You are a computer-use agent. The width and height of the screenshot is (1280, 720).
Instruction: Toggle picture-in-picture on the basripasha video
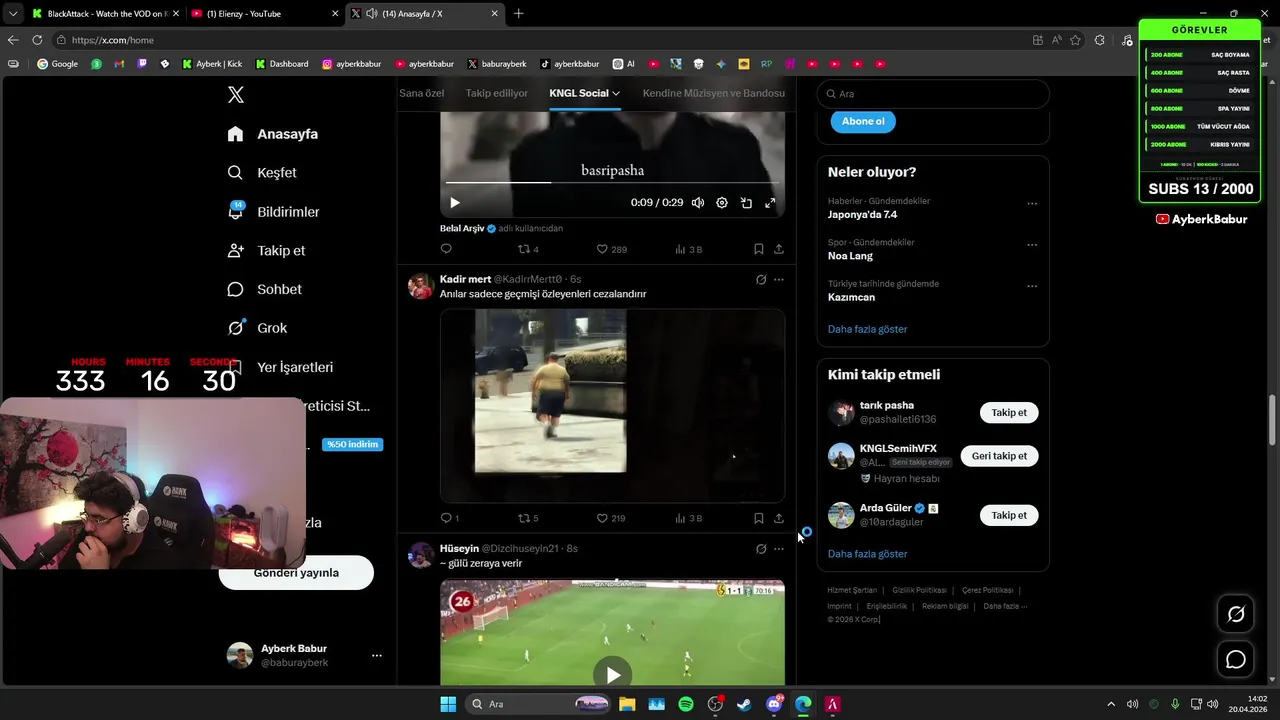point(746,203)
